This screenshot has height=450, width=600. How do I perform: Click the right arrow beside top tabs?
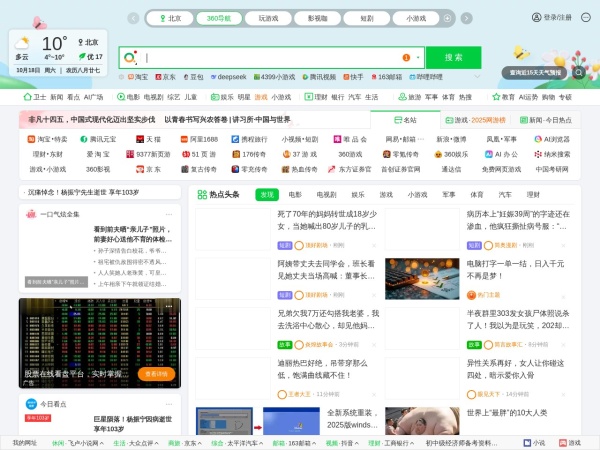466,18
